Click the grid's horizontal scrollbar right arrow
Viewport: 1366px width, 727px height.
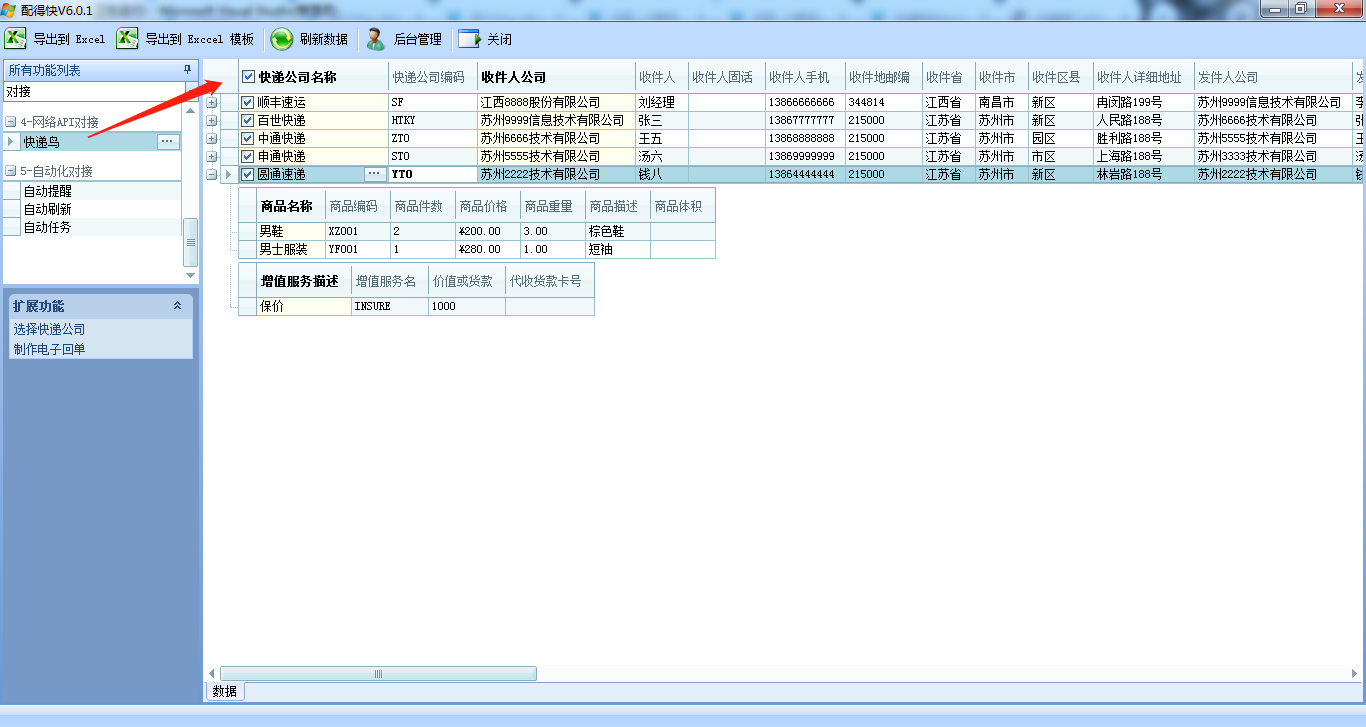coord(1357,674)
